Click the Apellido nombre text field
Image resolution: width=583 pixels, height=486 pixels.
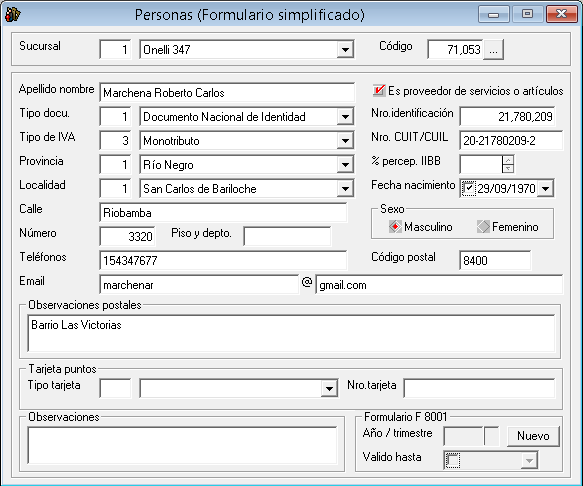[227, 93]
